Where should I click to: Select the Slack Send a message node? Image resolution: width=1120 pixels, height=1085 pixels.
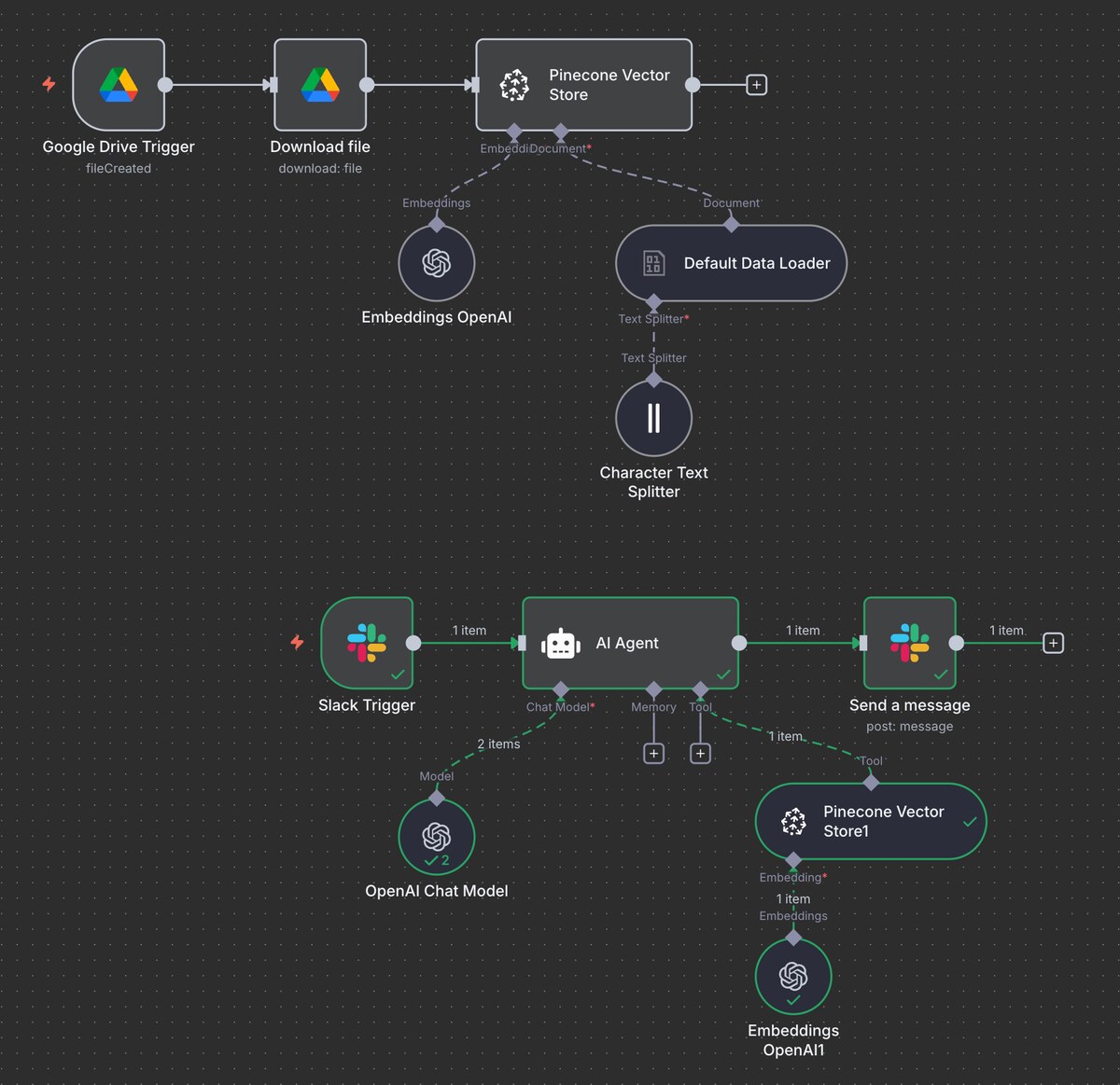coord(910,643)
